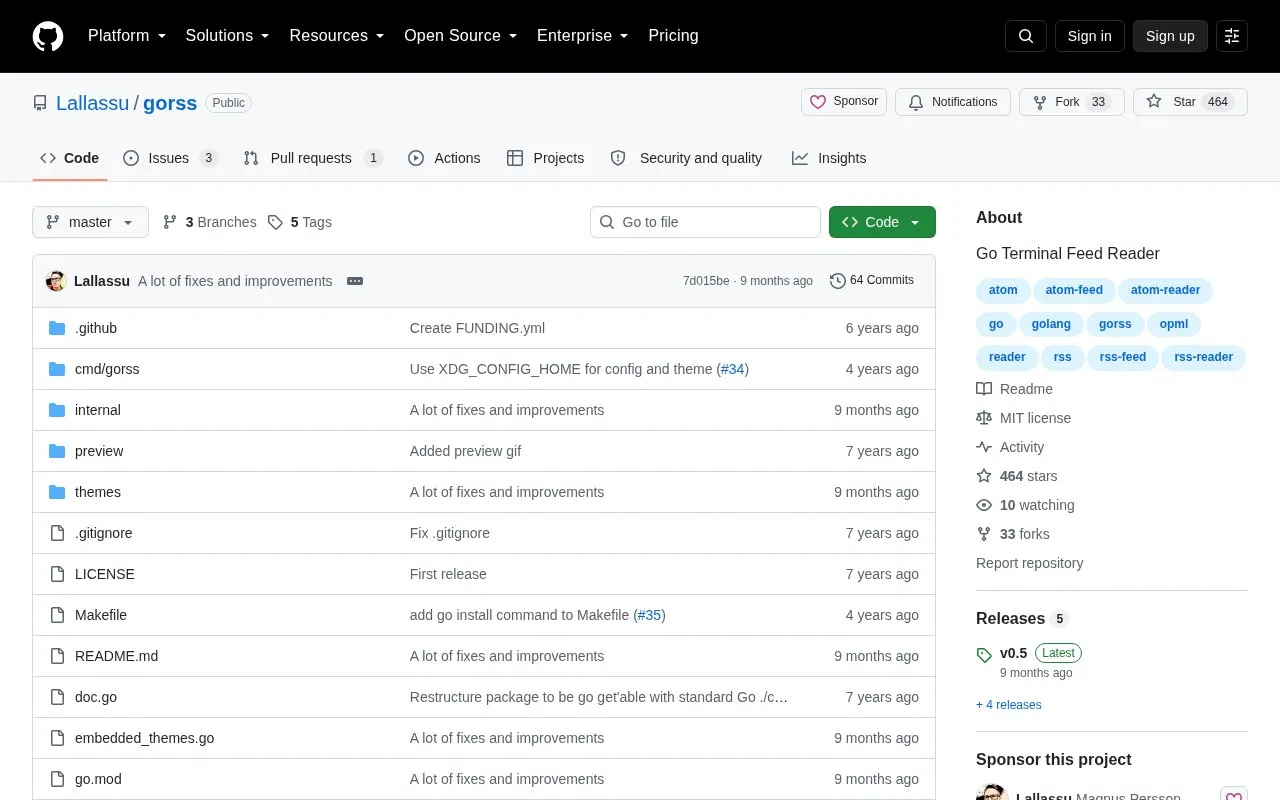1280x800 pixels.
Task: Open the doc.go file
Action: (x=96, y=697)
